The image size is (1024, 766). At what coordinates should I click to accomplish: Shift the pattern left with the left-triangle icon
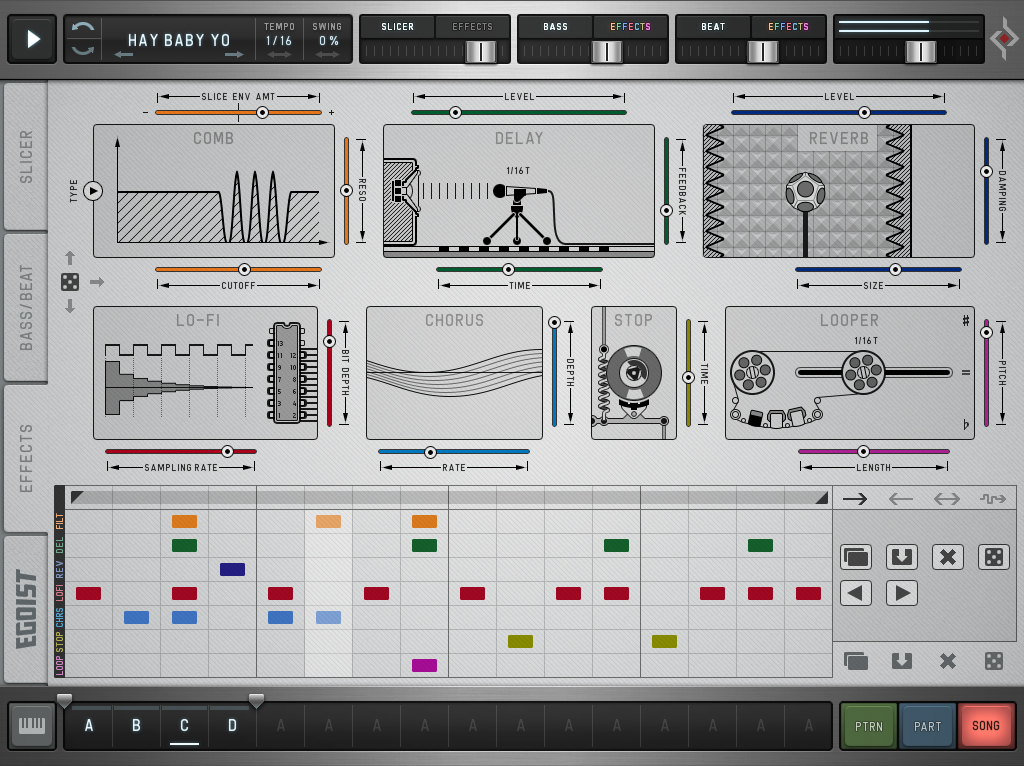[x=855, y=592]
